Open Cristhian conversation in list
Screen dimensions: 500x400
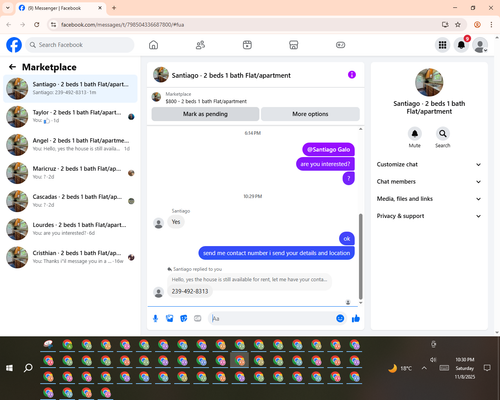[70, 257]
